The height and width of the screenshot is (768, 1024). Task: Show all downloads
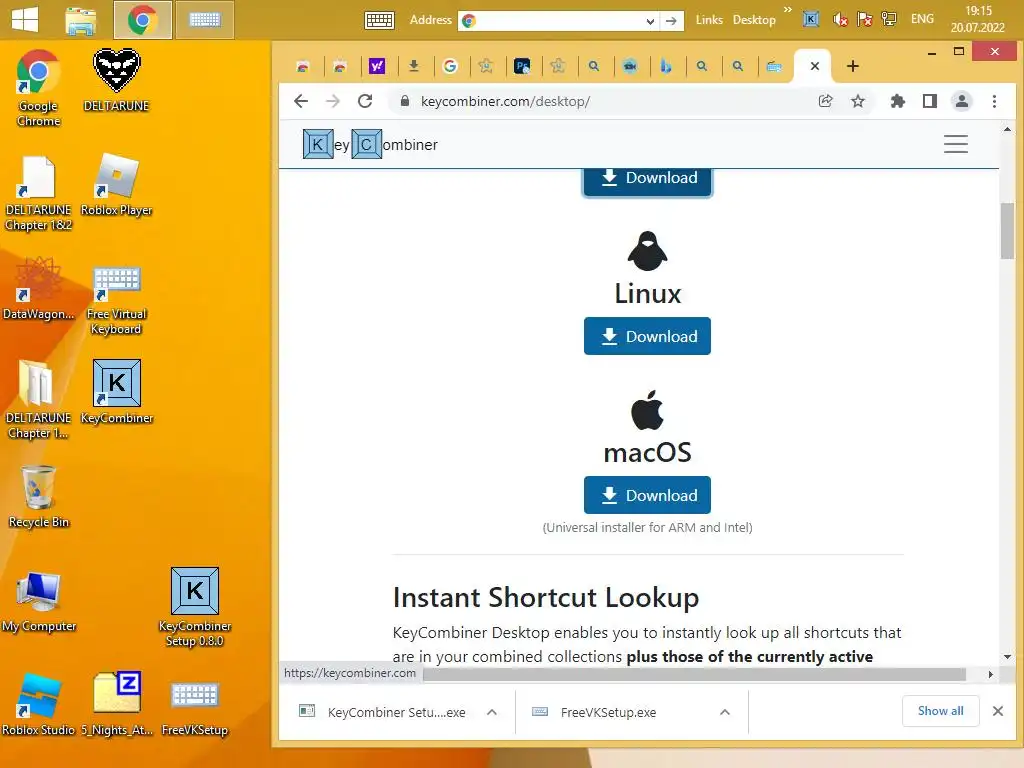940,711
